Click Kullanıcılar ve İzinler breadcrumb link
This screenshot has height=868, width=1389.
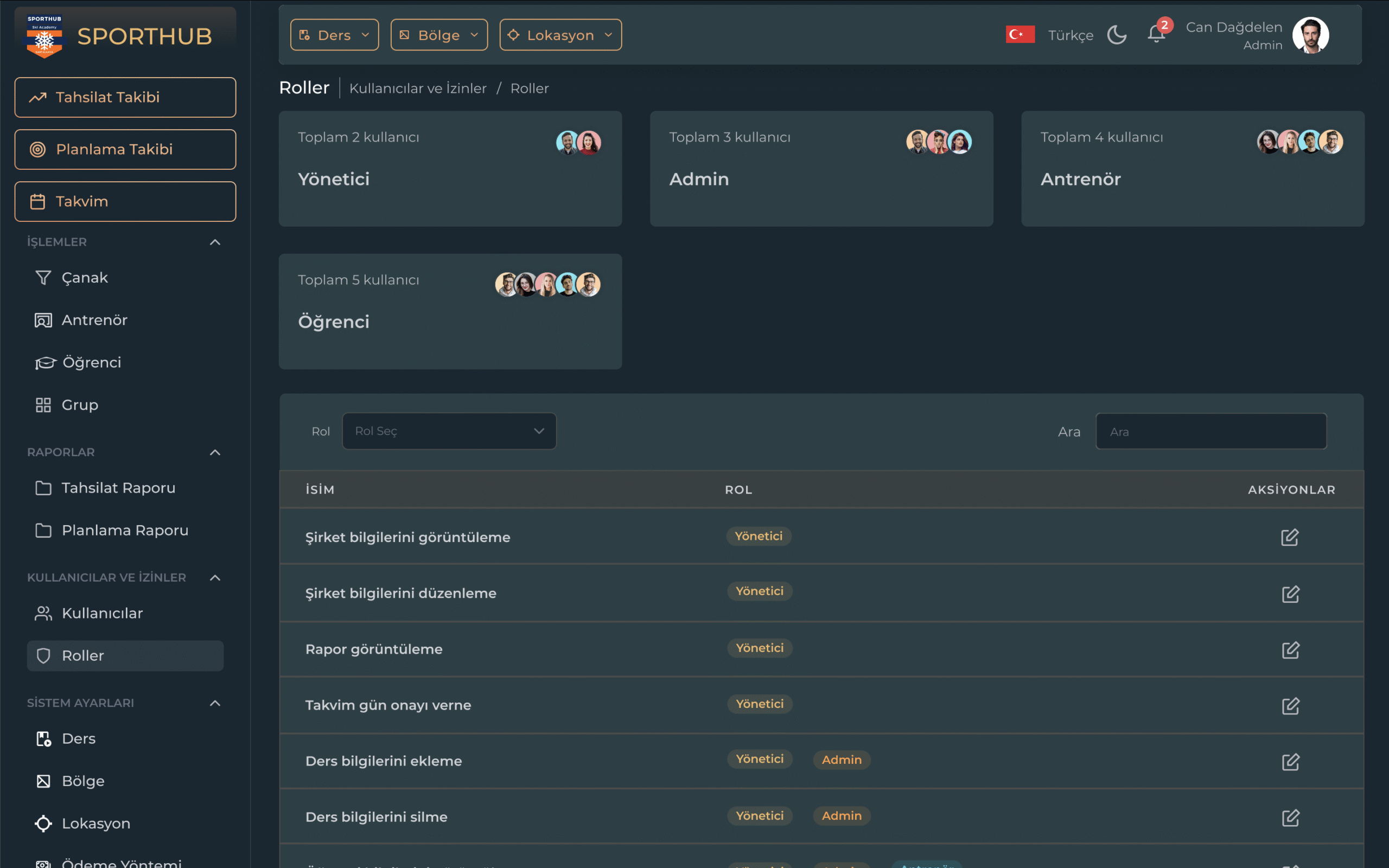417,88
